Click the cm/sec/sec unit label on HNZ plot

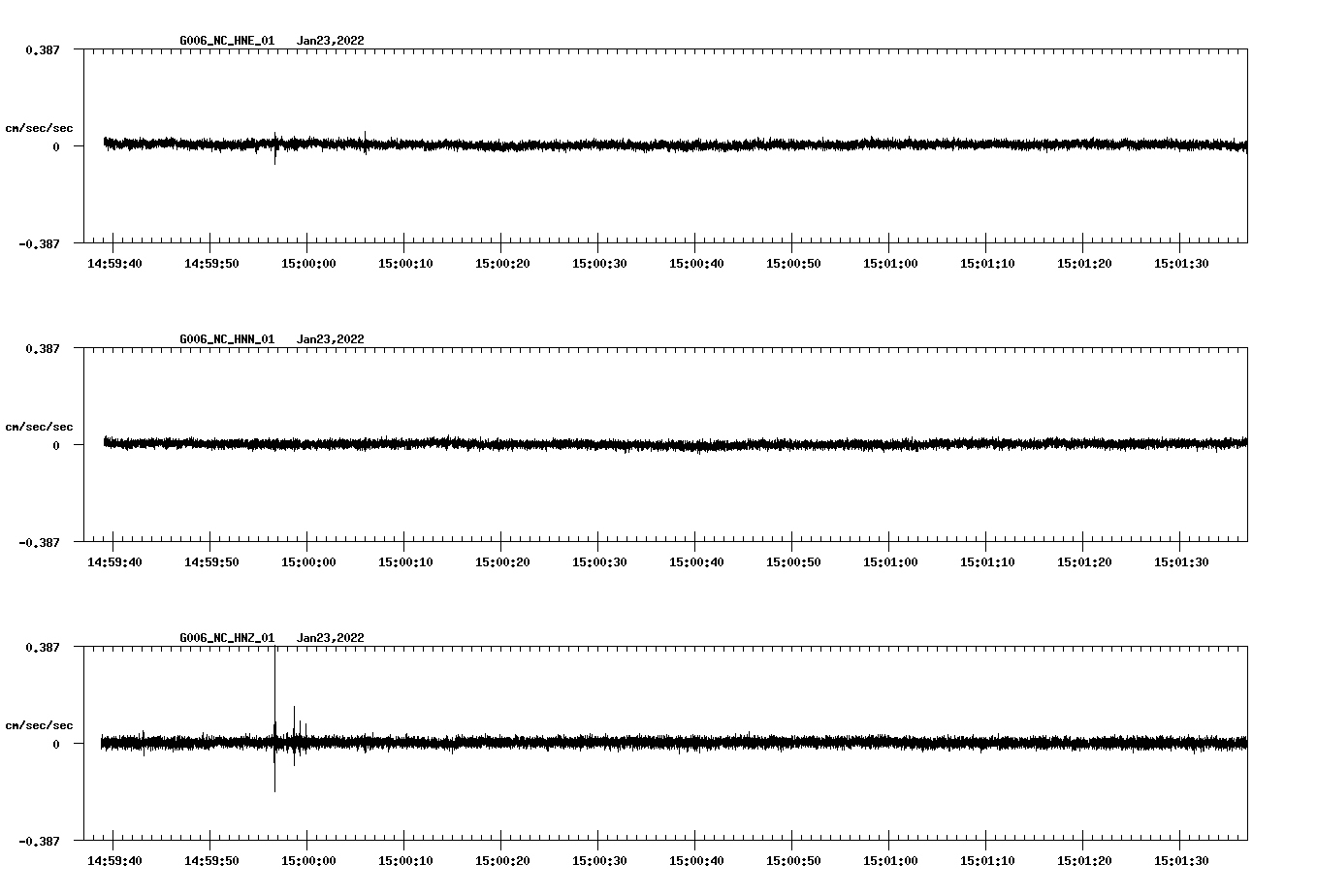[x=39, y=725]
